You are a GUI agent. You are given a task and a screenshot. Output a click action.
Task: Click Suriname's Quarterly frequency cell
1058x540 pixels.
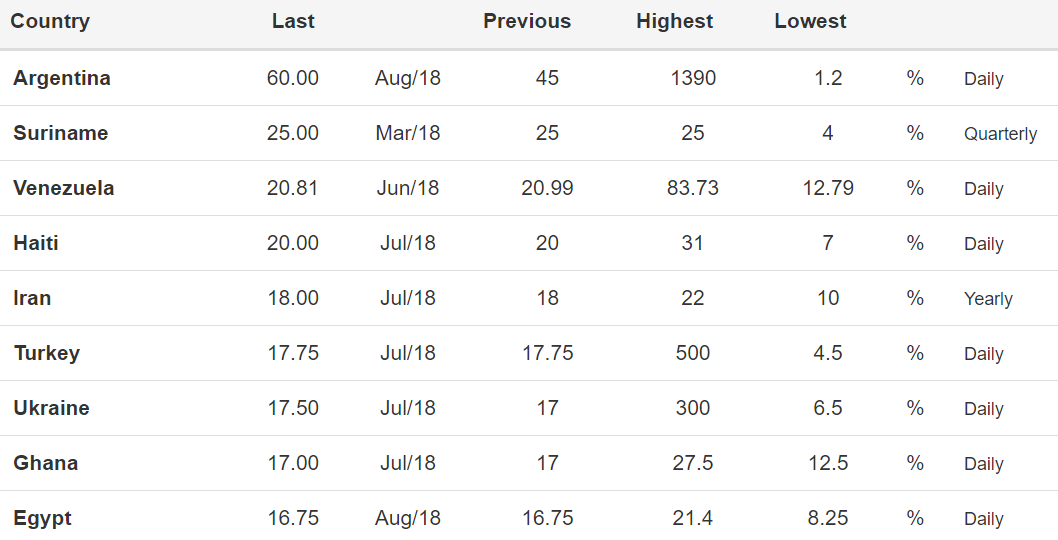tap(1000, 134)
